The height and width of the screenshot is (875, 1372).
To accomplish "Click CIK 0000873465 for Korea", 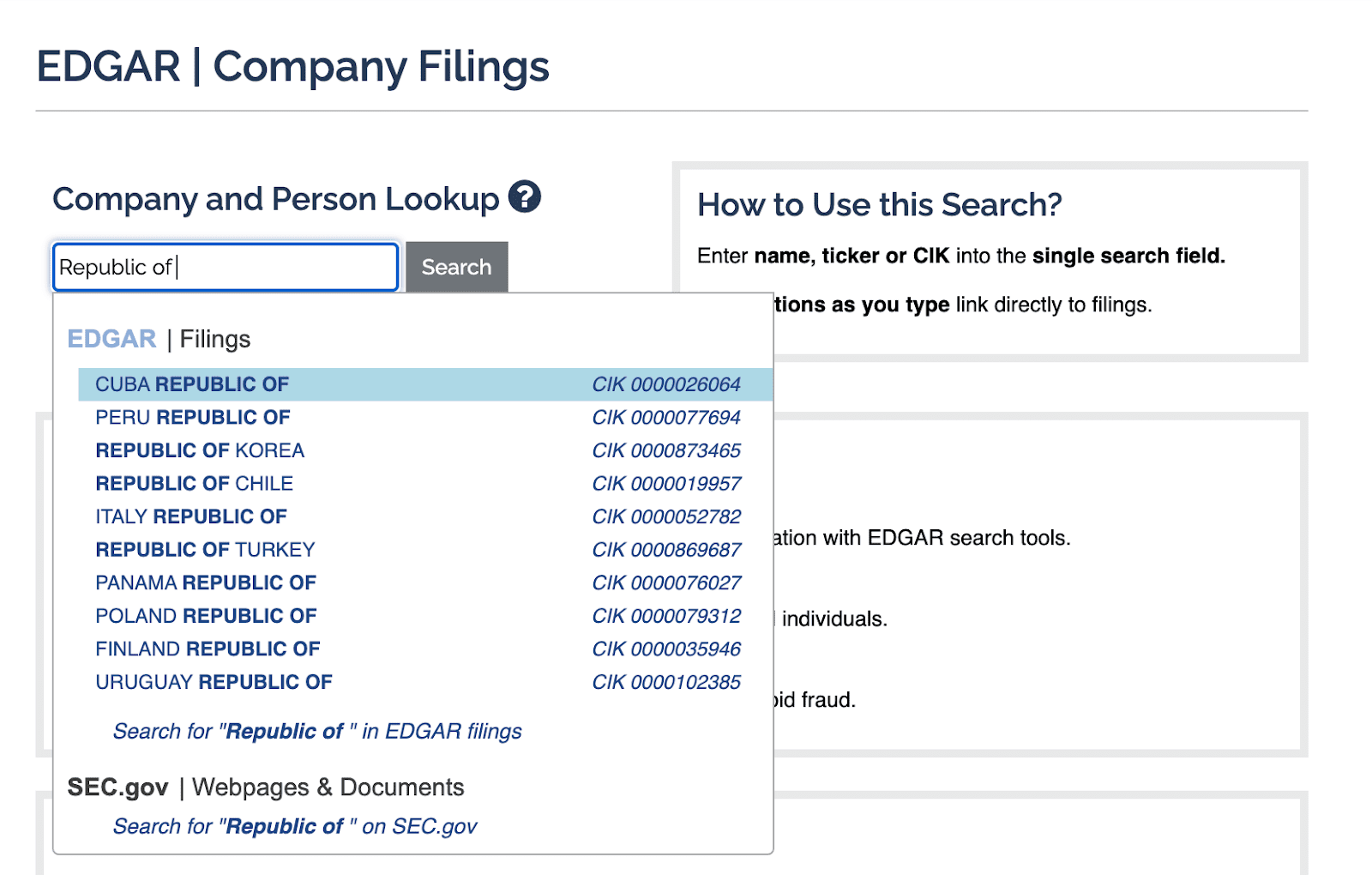I will pos(666,450).
